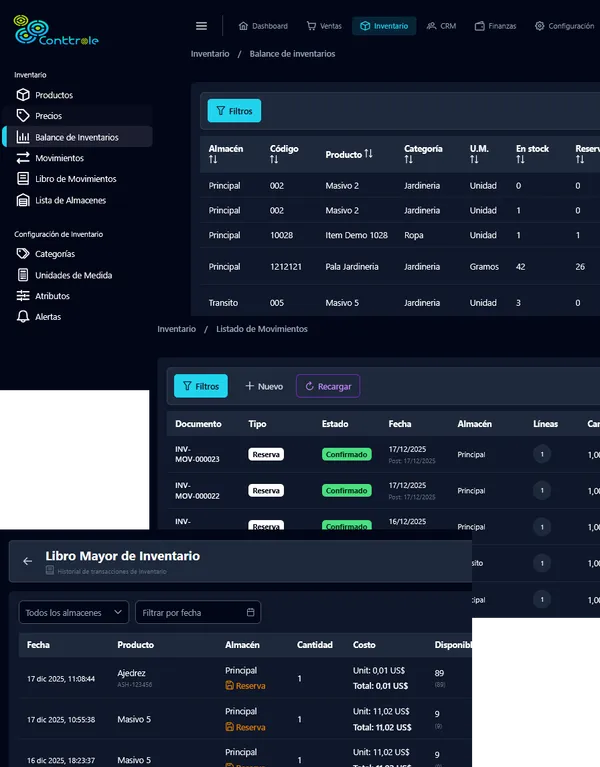Click the Conttrole logo
This screenshot has height=767, width=600.
tap(56, 30)
